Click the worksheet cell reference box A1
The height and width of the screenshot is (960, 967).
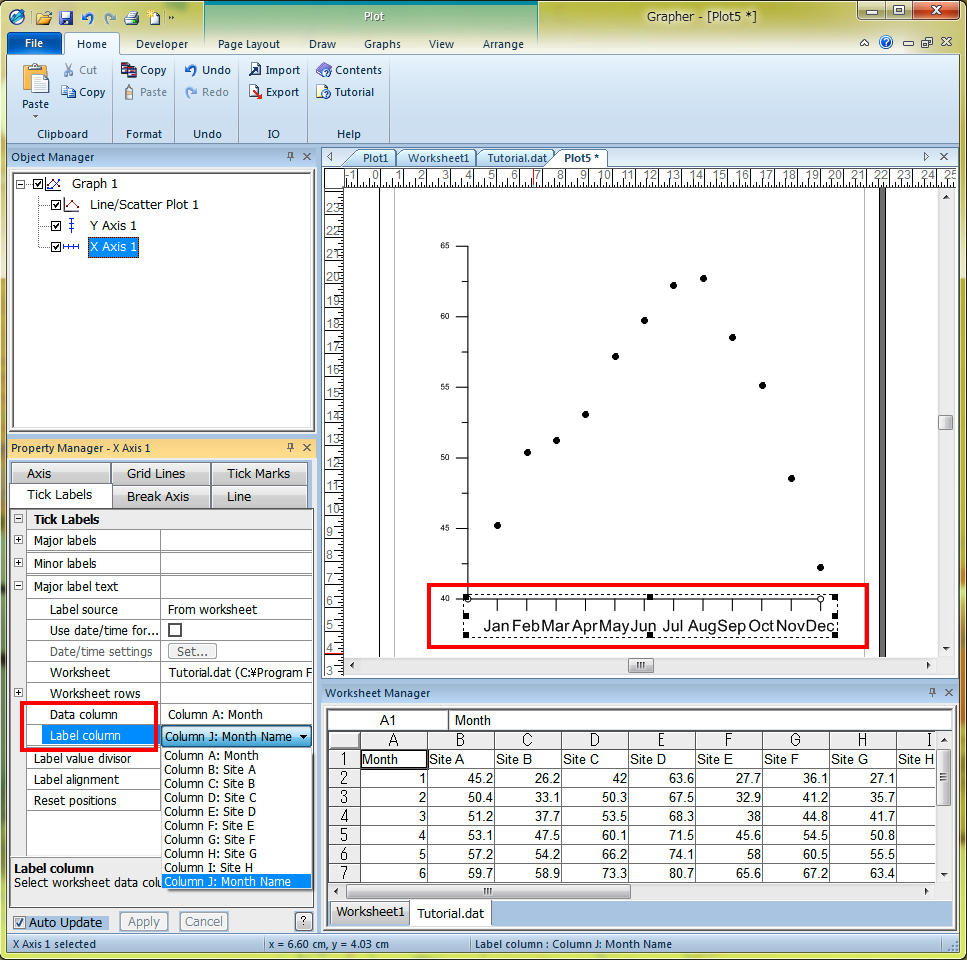pos(387,720)
